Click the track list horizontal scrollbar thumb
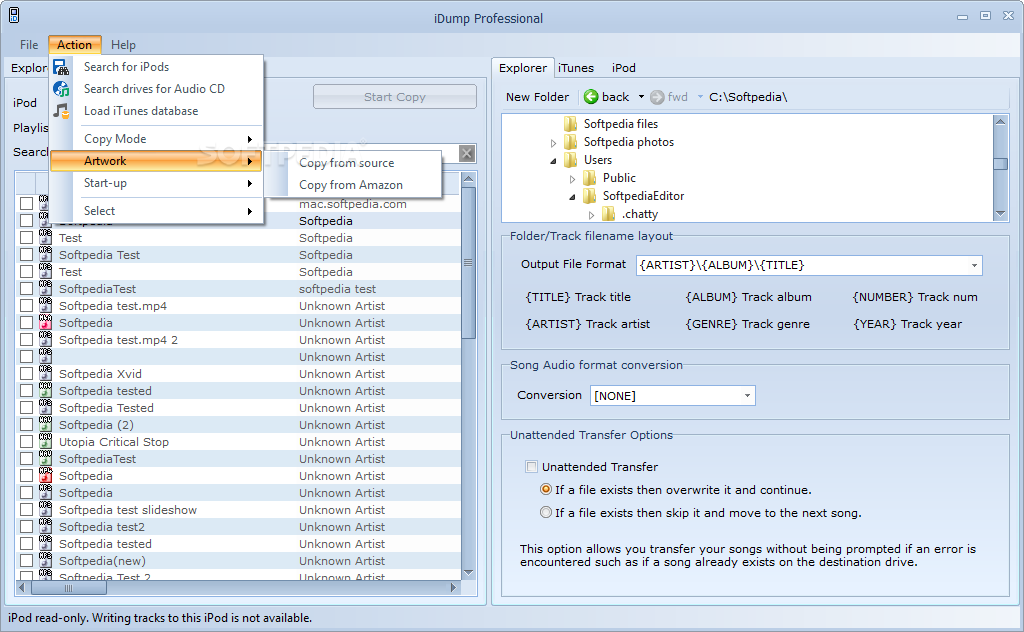Image resolution: width=1024 pixels, height=632 pixels. (x=69, y=588)
